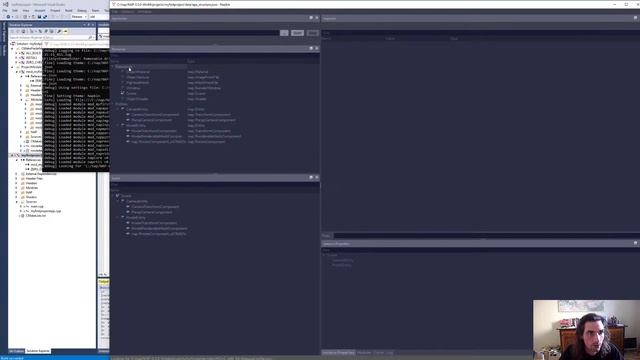Focus the Inspector path field
Screen dimensions: 640x360
pyautogui.click(x=486, y=236)
